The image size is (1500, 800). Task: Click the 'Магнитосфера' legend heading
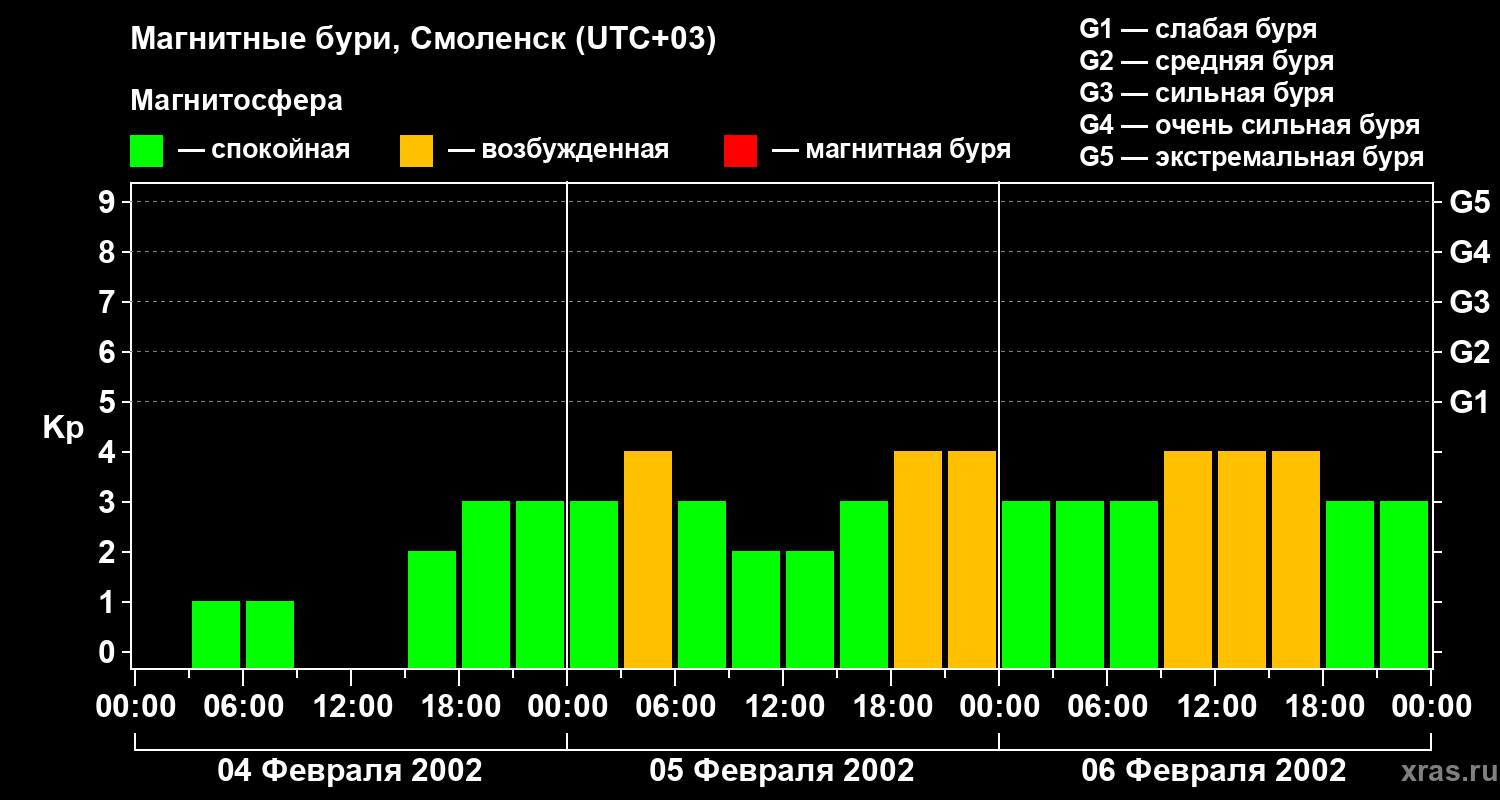tap(237, 101)
